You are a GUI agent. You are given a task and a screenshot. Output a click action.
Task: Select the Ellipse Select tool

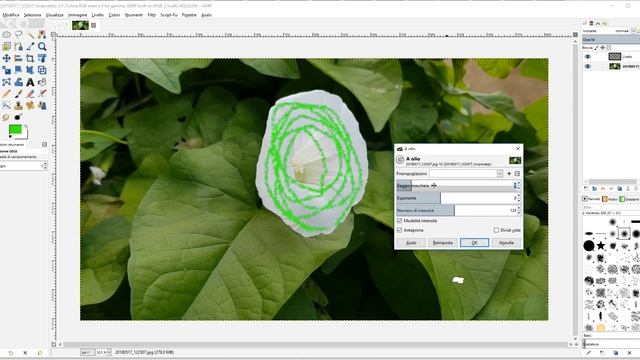click(x=7, y=35)
